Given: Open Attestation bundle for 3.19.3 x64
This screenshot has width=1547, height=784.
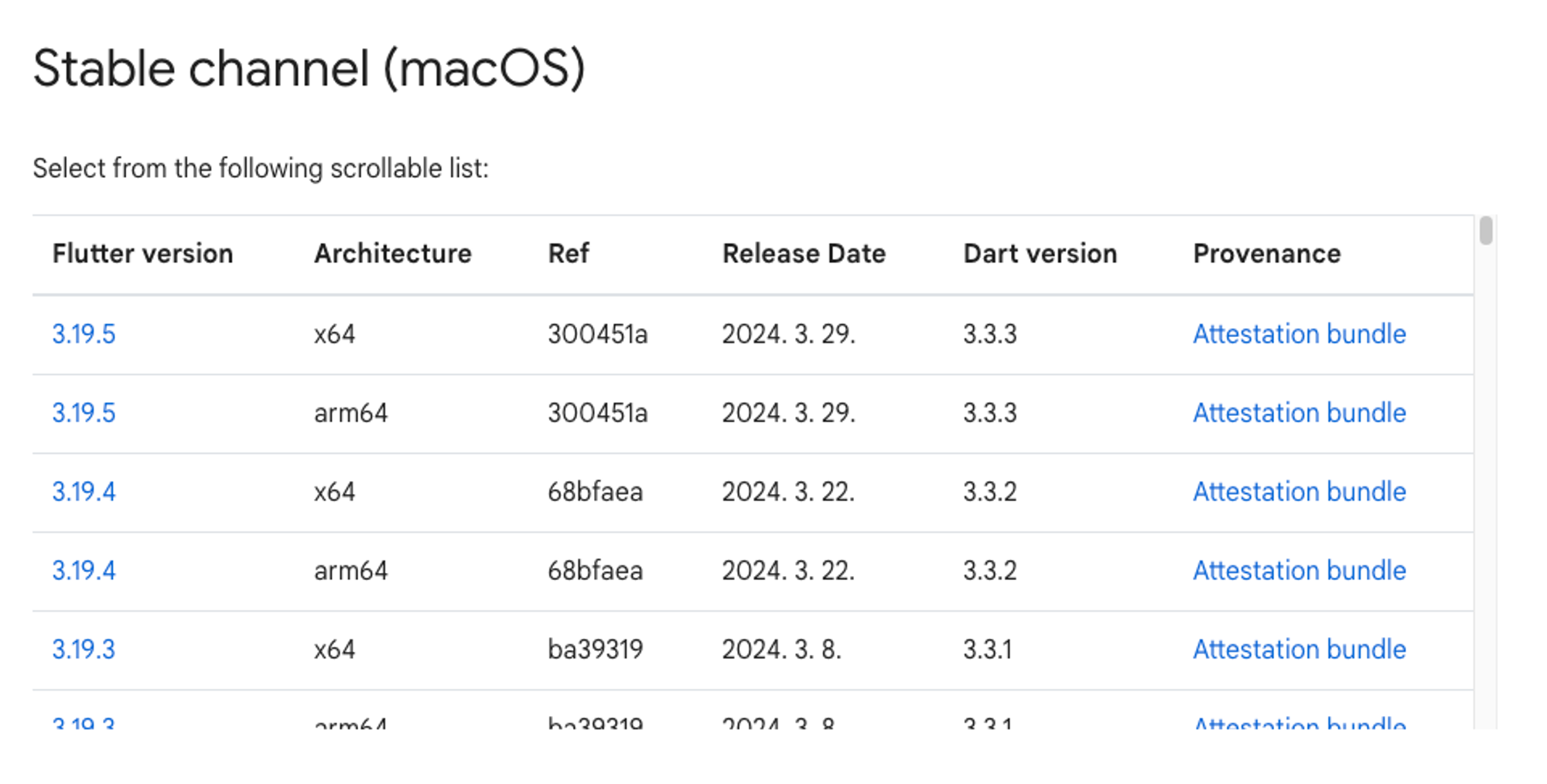Looking at the screenshot, I should (1299, 649).
